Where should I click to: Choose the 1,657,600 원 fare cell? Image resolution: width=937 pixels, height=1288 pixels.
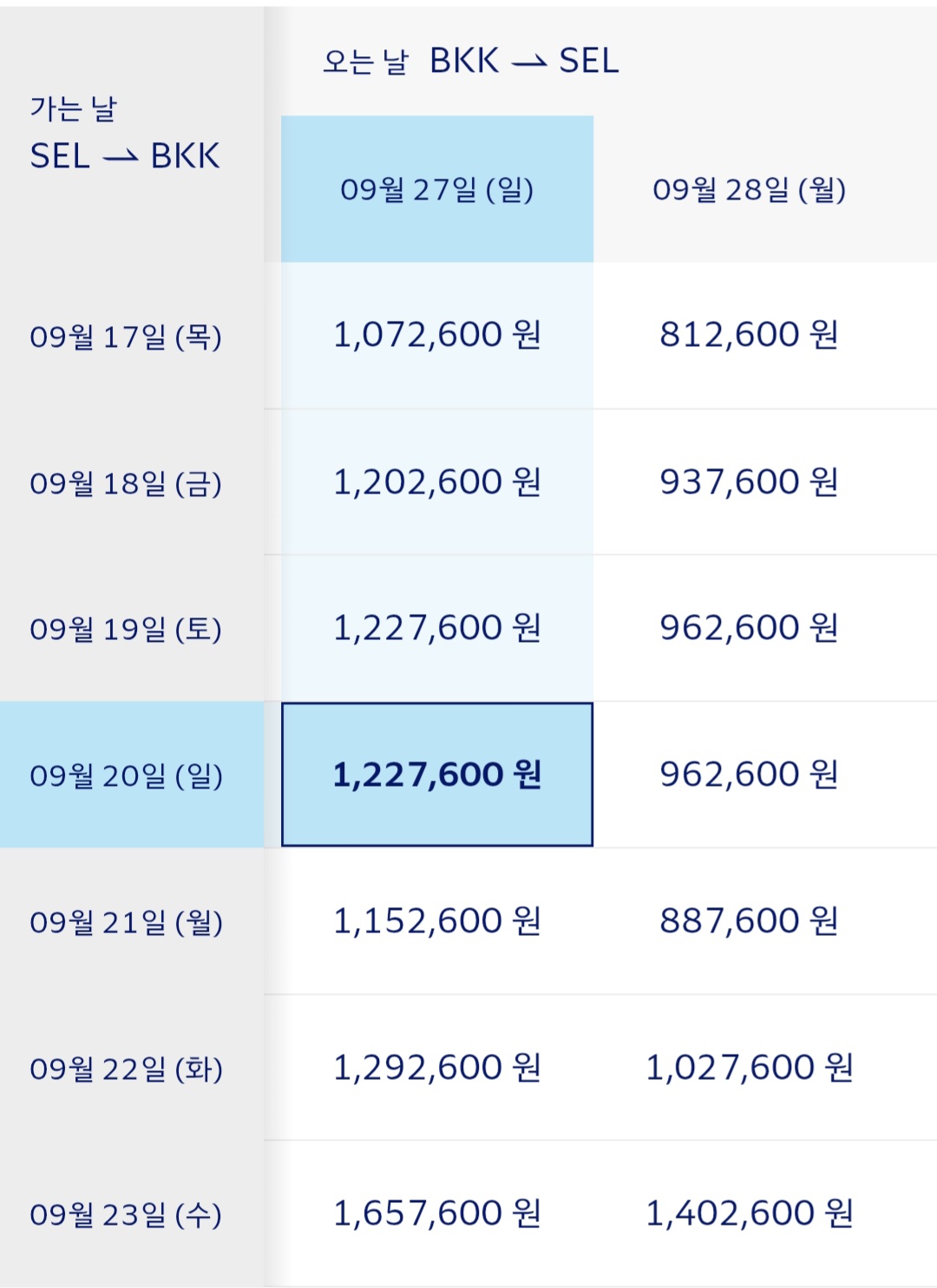[436, 1213]
